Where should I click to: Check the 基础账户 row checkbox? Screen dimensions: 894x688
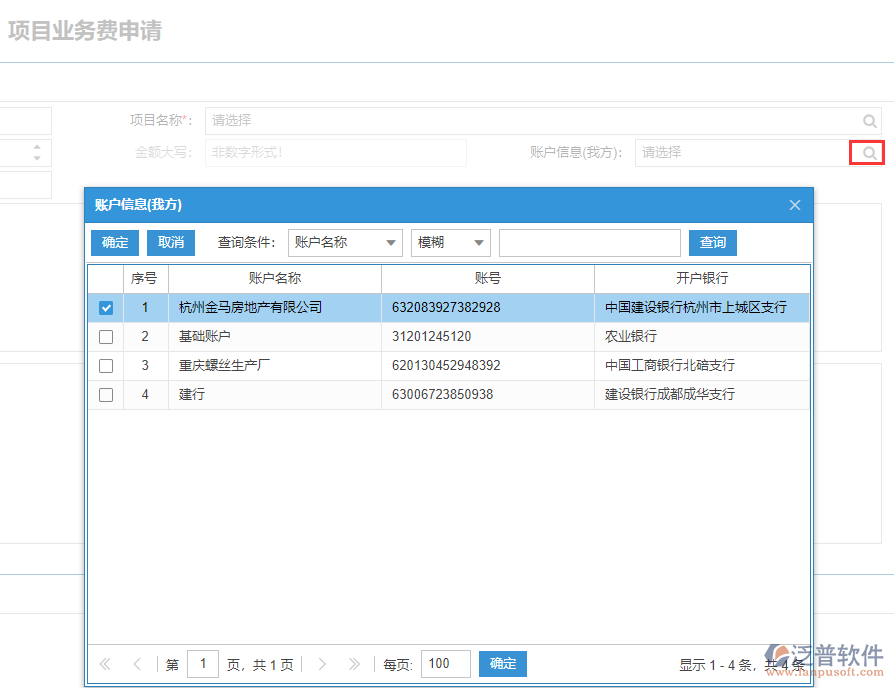pyautogui.click(x=105, y=336)
